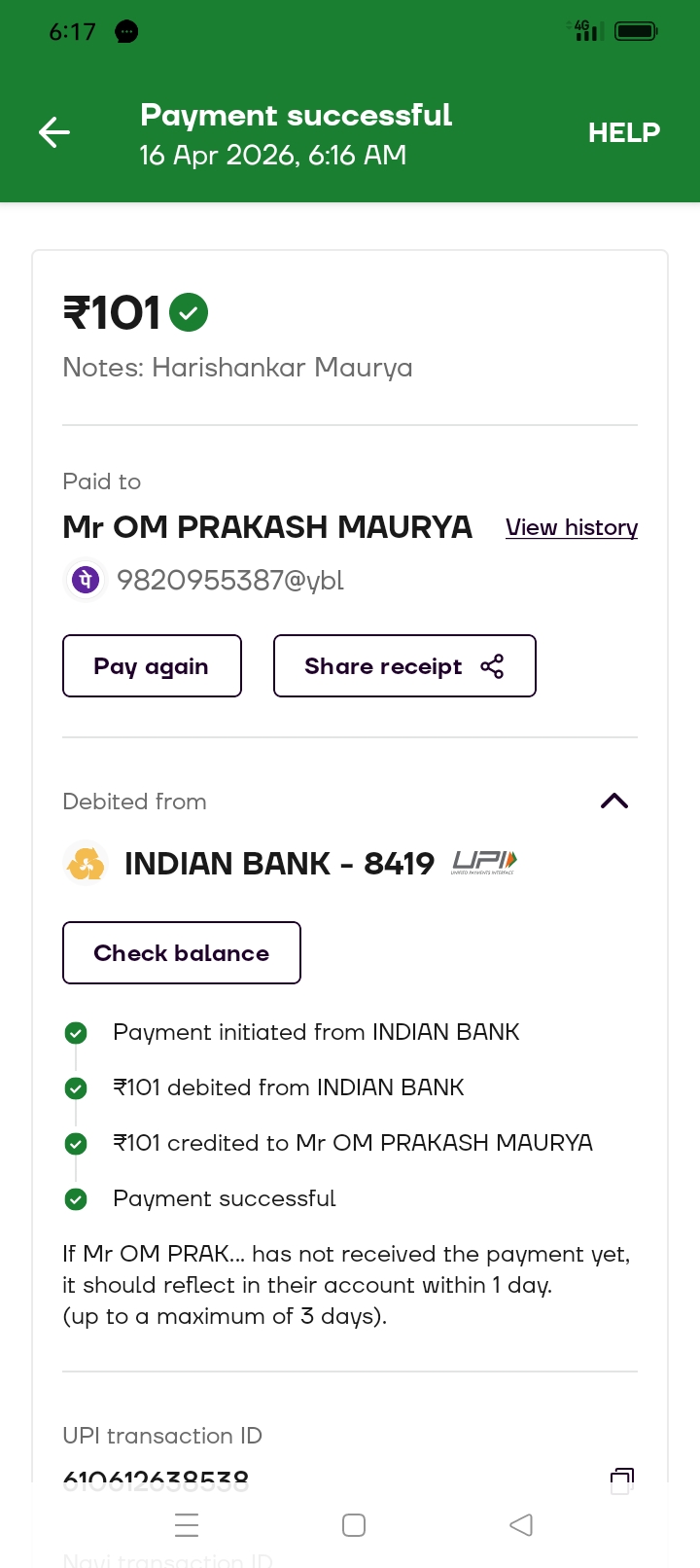Tap the Android back triangle button
The height and width of the screenshot is (1568, 700).
pos(521,1524)
